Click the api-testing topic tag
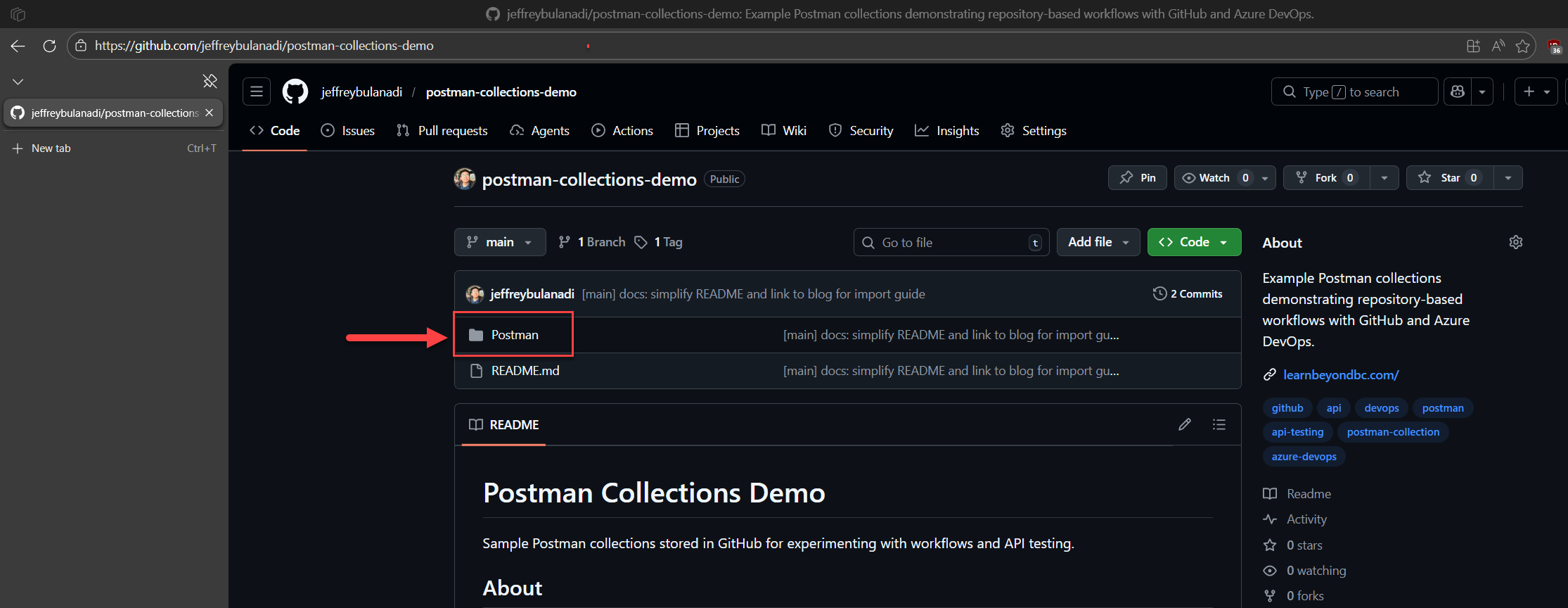Image resolution: width=1568 pixels, height=608 pixels. tap(1297, 432)
